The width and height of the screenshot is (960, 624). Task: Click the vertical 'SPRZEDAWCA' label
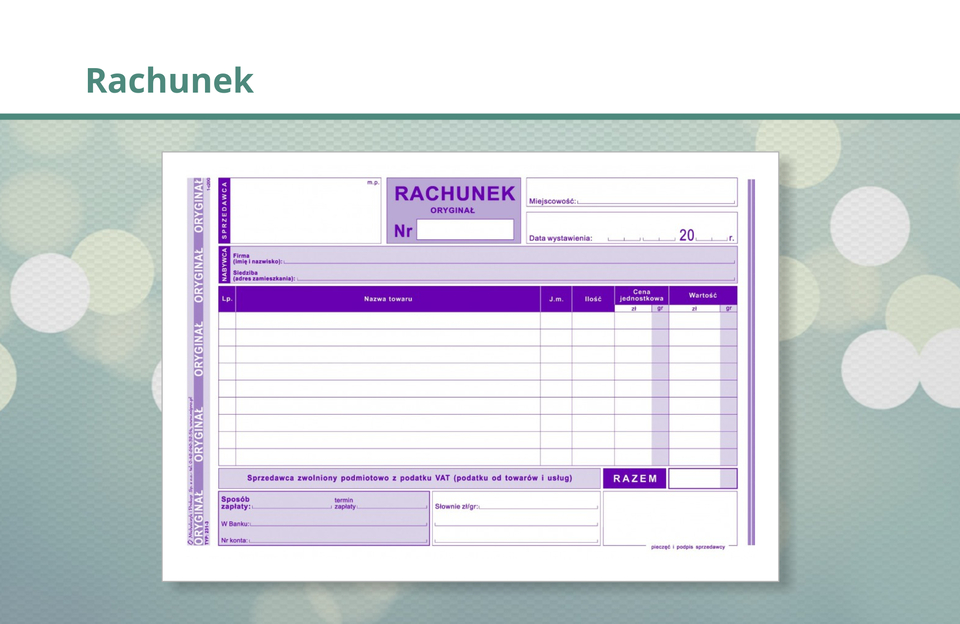coord(224,211)
